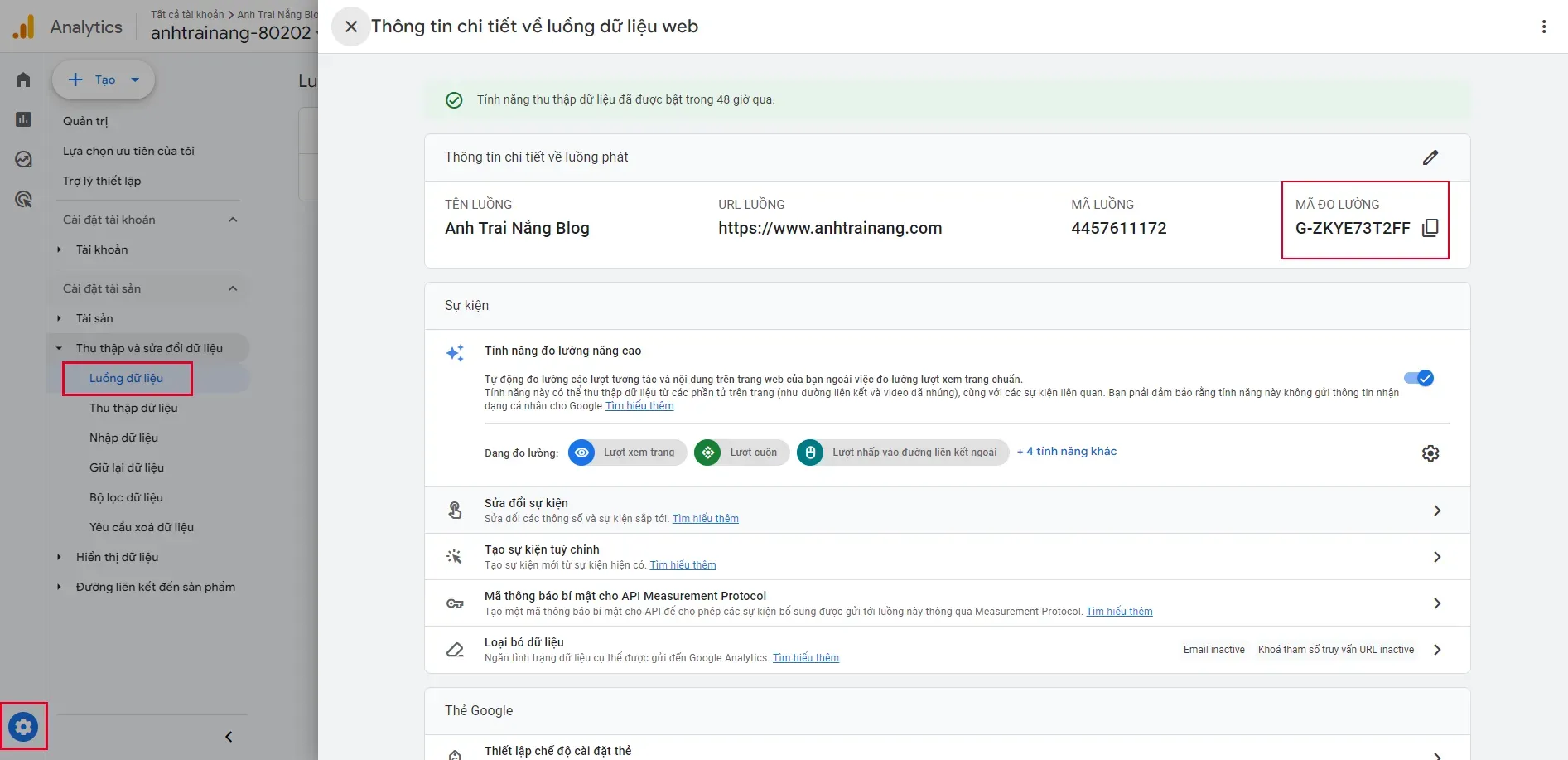This screenshot has width=1568, height=760.
Task: Open Admin gear icon at bottom left
Action: [x=23, y=727]
